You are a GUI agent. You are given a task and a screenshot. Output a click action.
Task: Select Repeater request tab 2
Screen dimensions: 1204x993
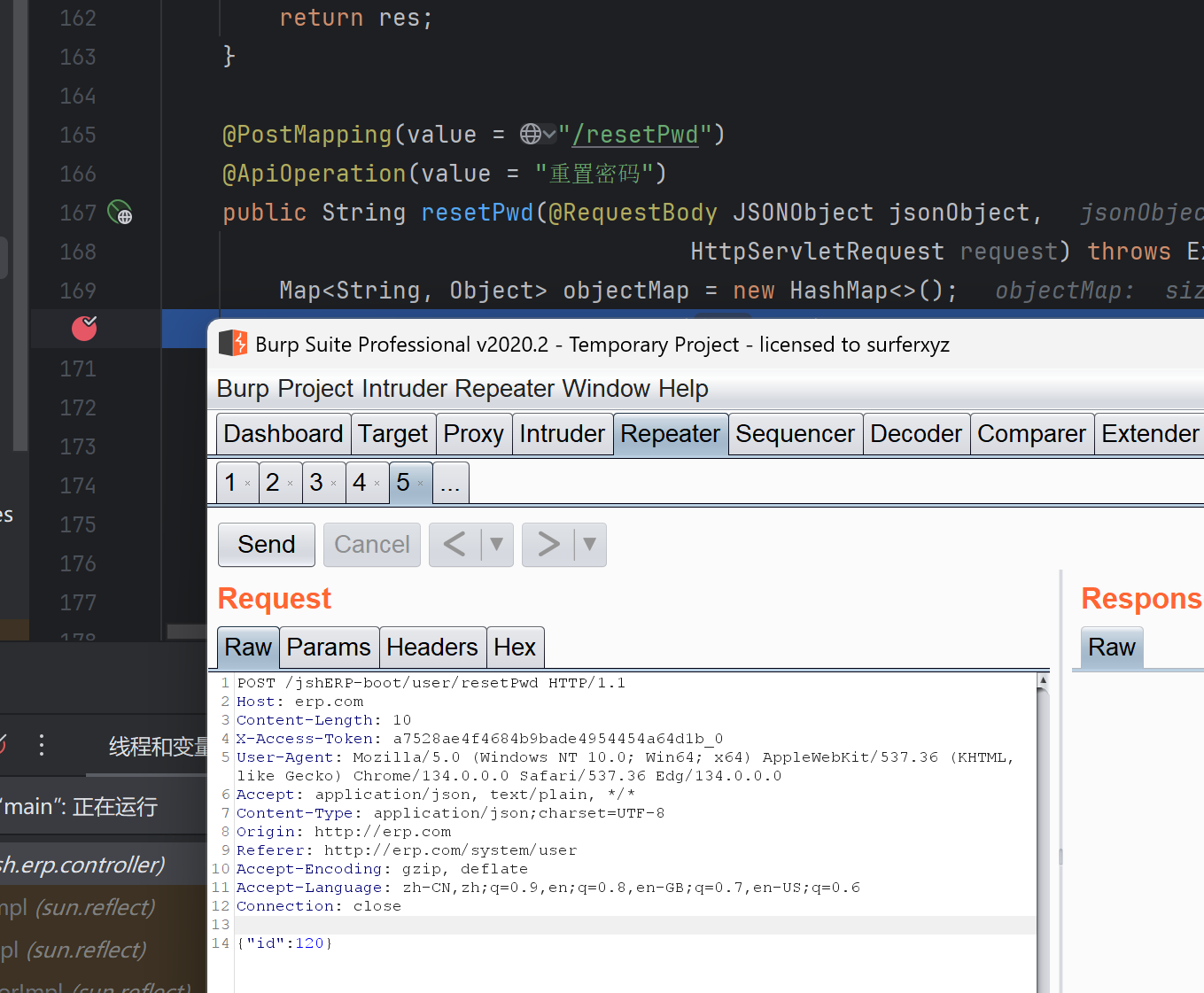point(273,483)
